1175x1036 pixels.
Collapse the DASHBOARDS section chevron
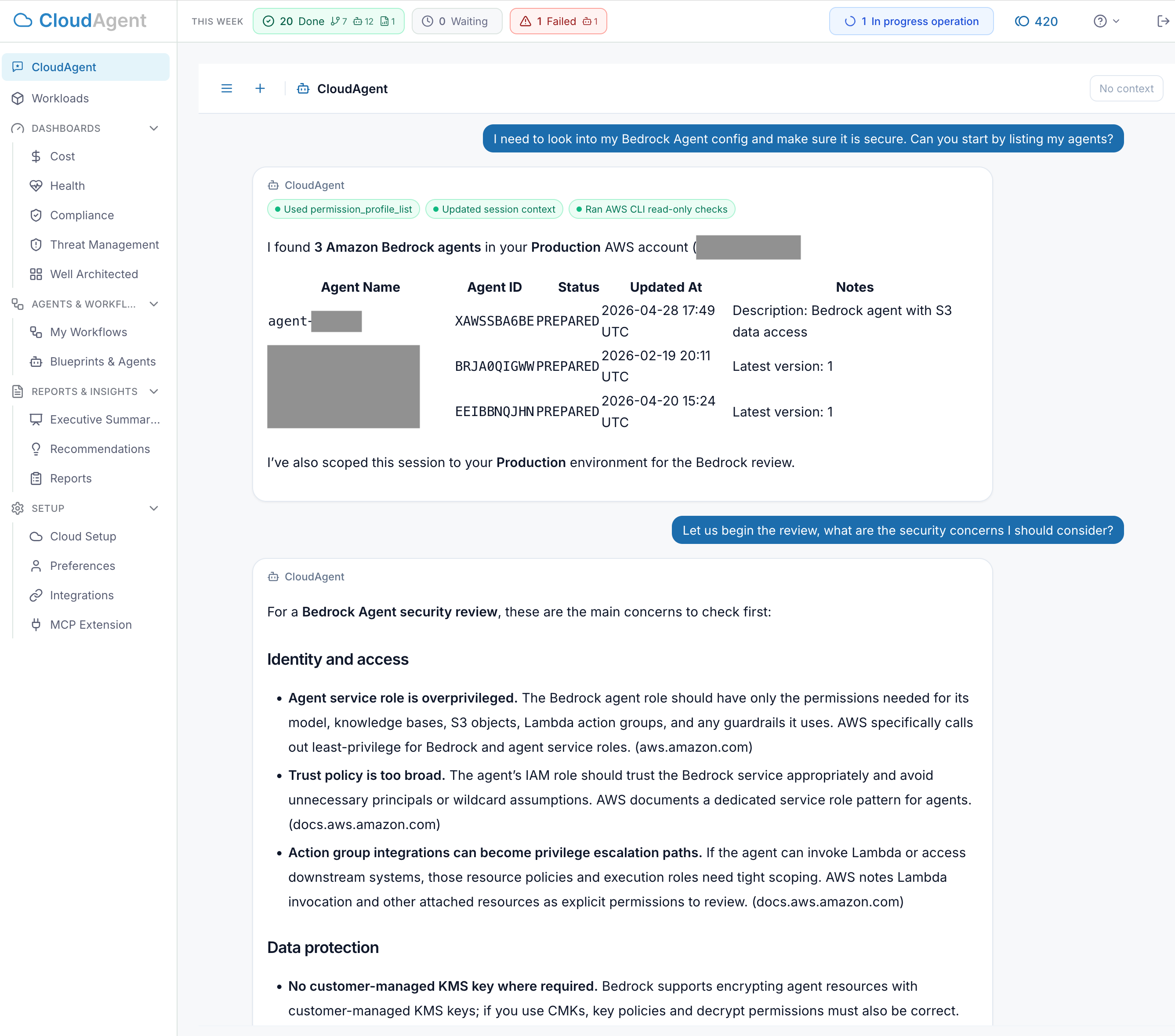[x=153, y=128]
